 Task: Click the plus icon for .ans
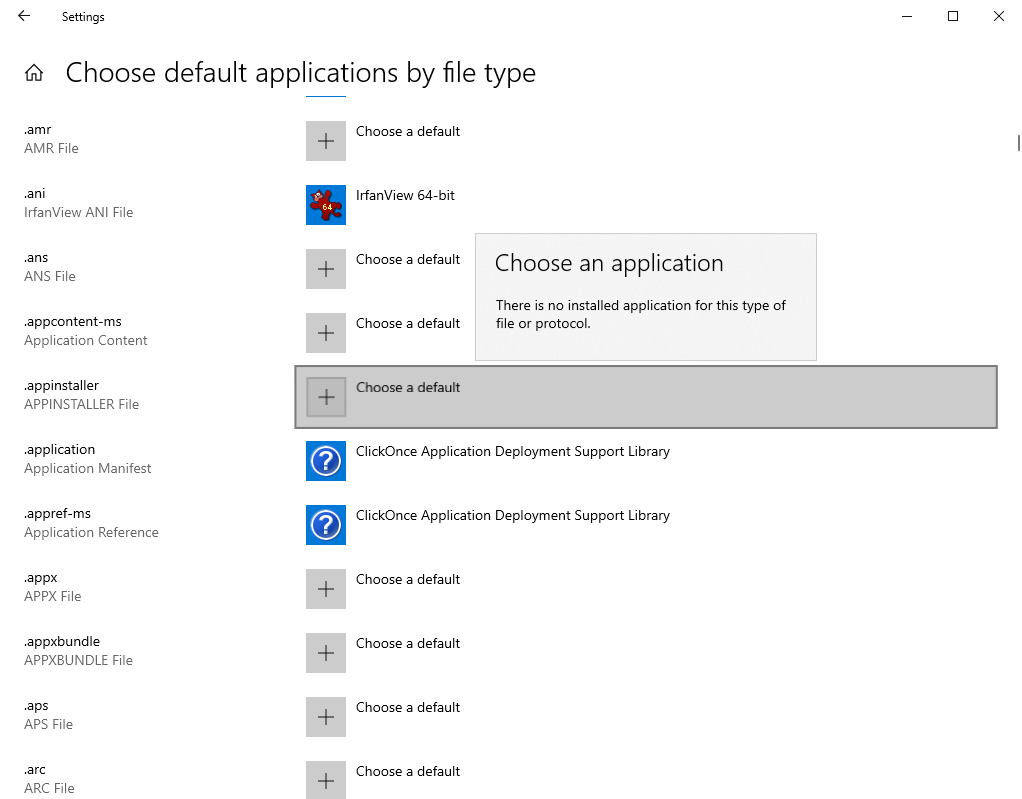click(326, 269)
